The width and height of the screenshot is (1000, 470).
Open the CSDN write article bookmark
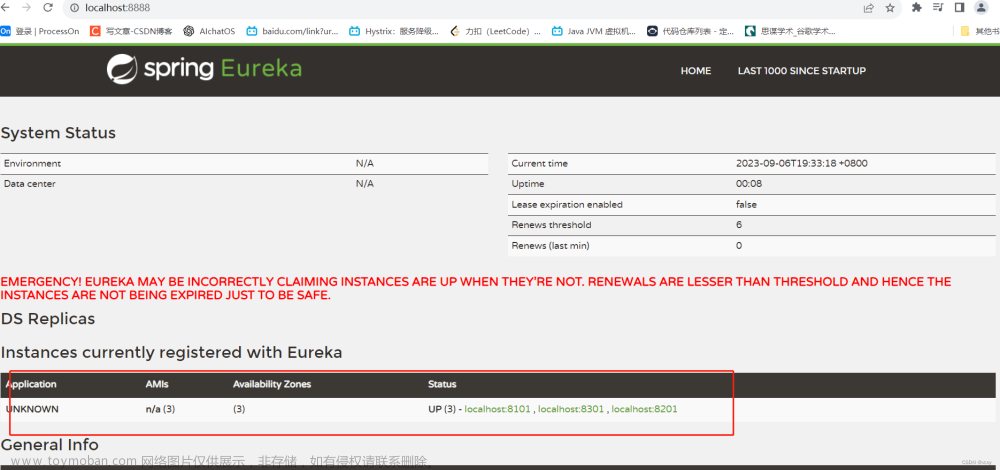131,31
